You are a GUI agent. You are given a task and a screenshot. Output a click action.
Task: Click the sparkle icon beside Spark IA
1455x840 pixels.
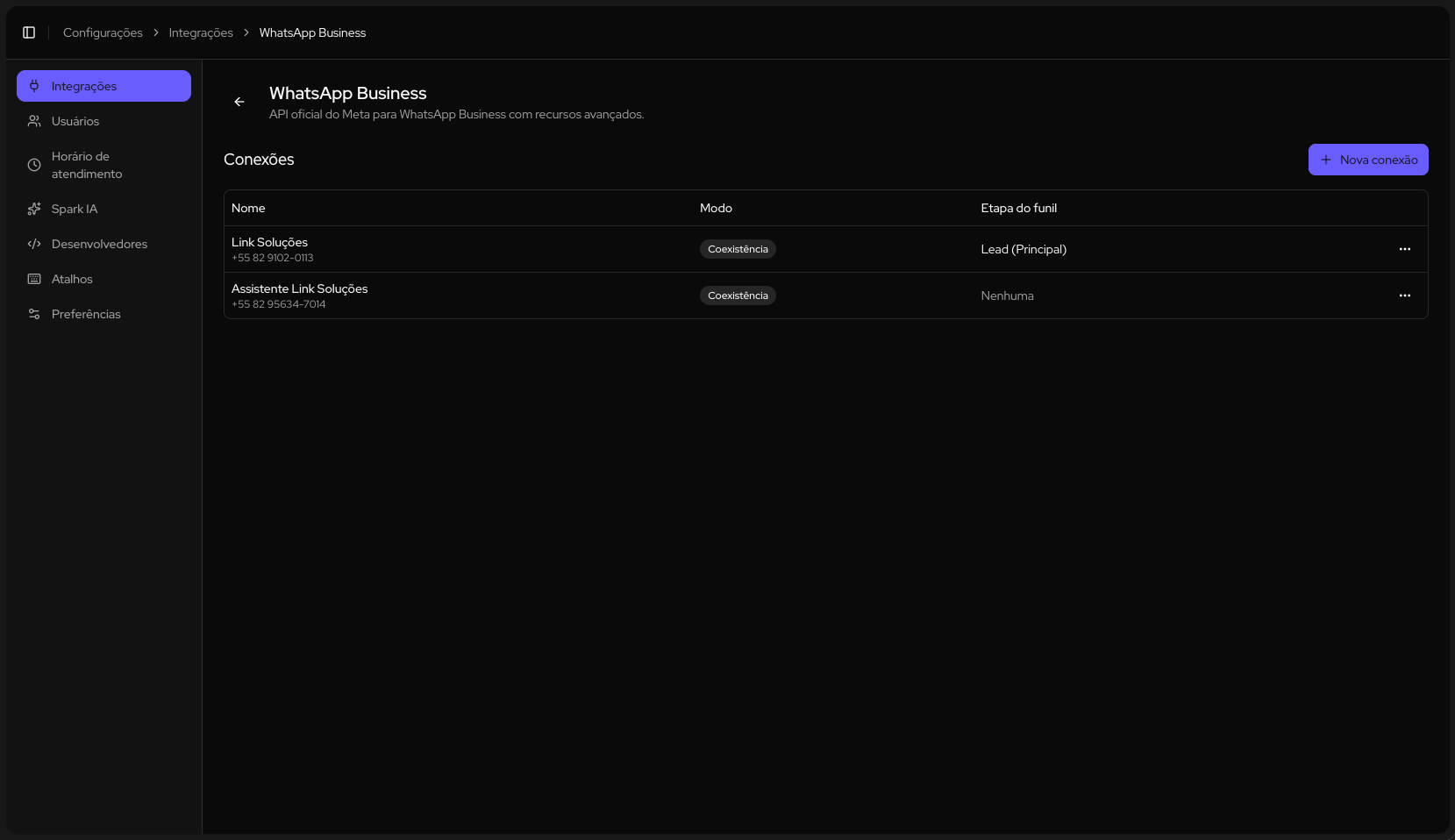(x=34, y=209)
